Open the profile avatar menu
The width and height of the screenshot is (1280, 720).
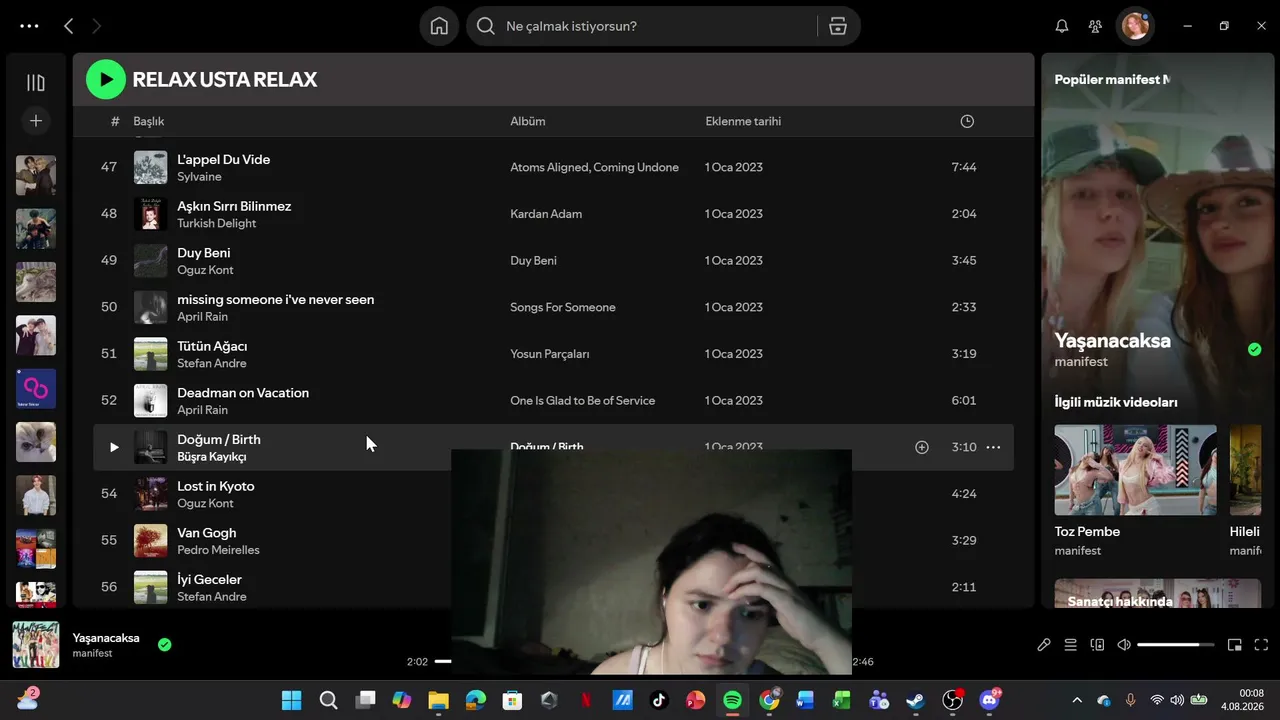coord(1135,26)
